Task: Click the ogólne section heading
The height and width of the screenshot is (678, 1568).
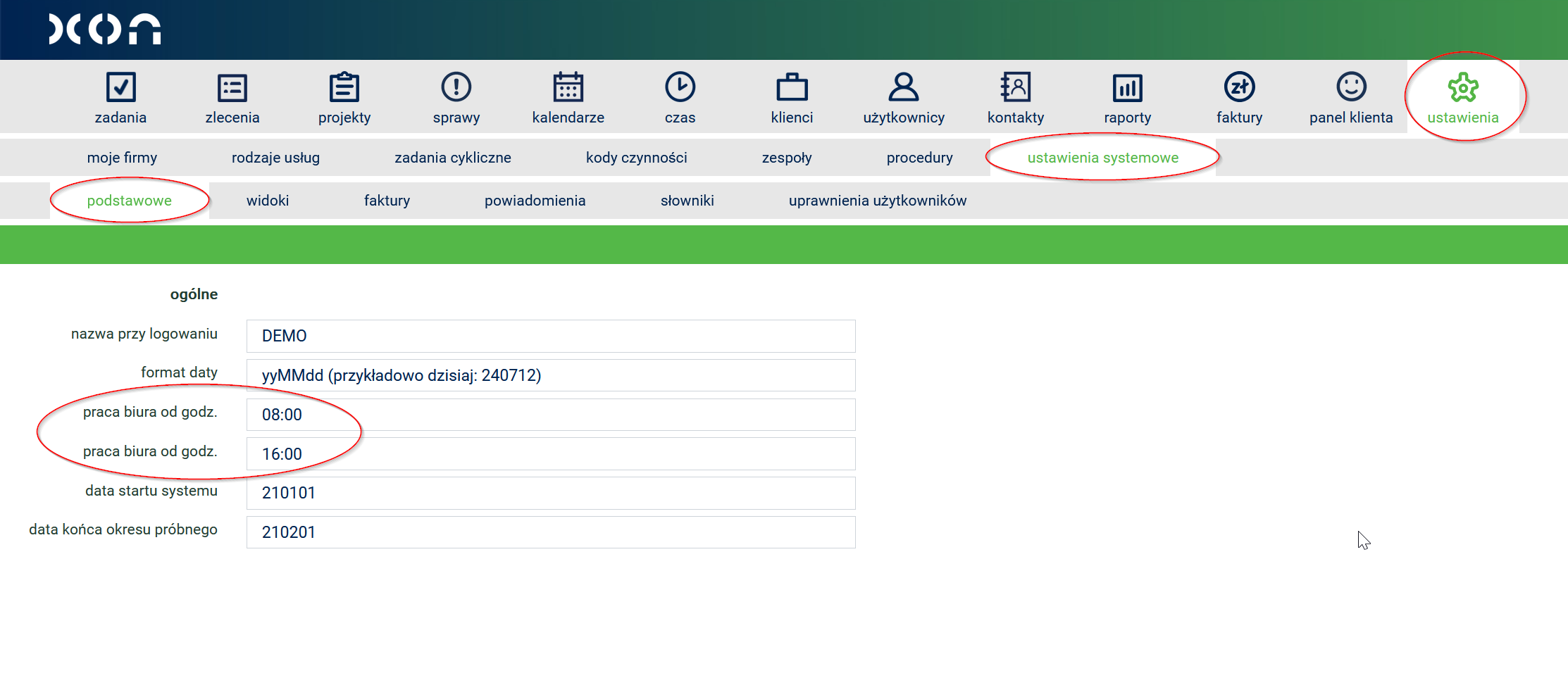Action: pyautogui.click(x=194, y=294)
